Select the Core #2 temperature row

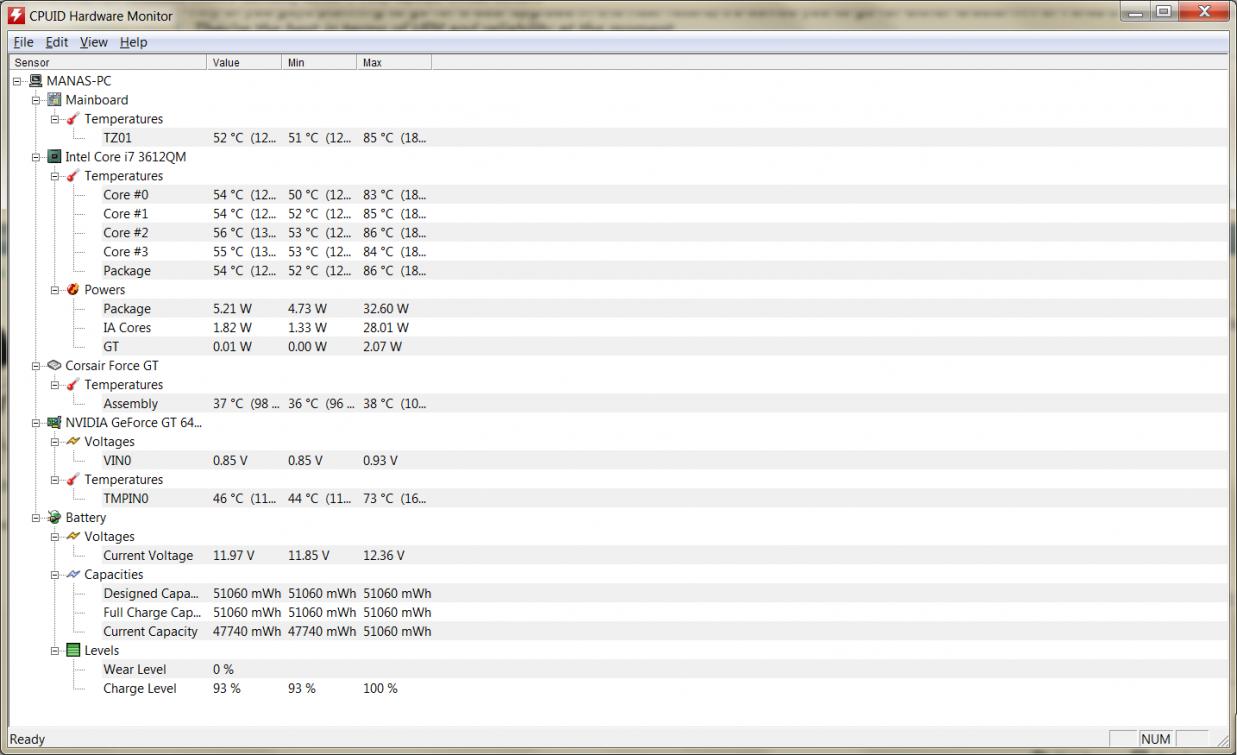pyautogui.click(x=125, y=233)
